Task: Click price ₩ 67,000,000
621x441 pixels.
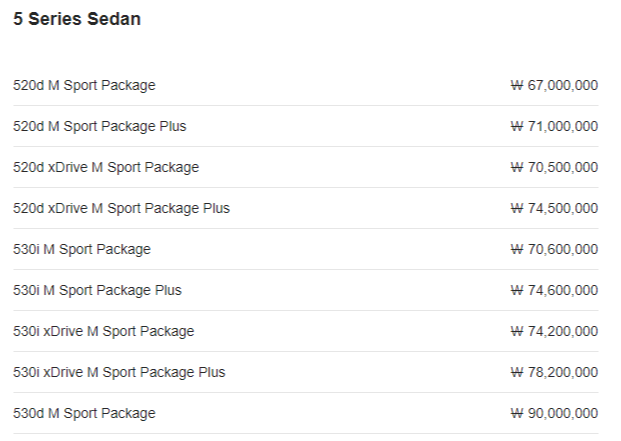Action: click(554, 85)
